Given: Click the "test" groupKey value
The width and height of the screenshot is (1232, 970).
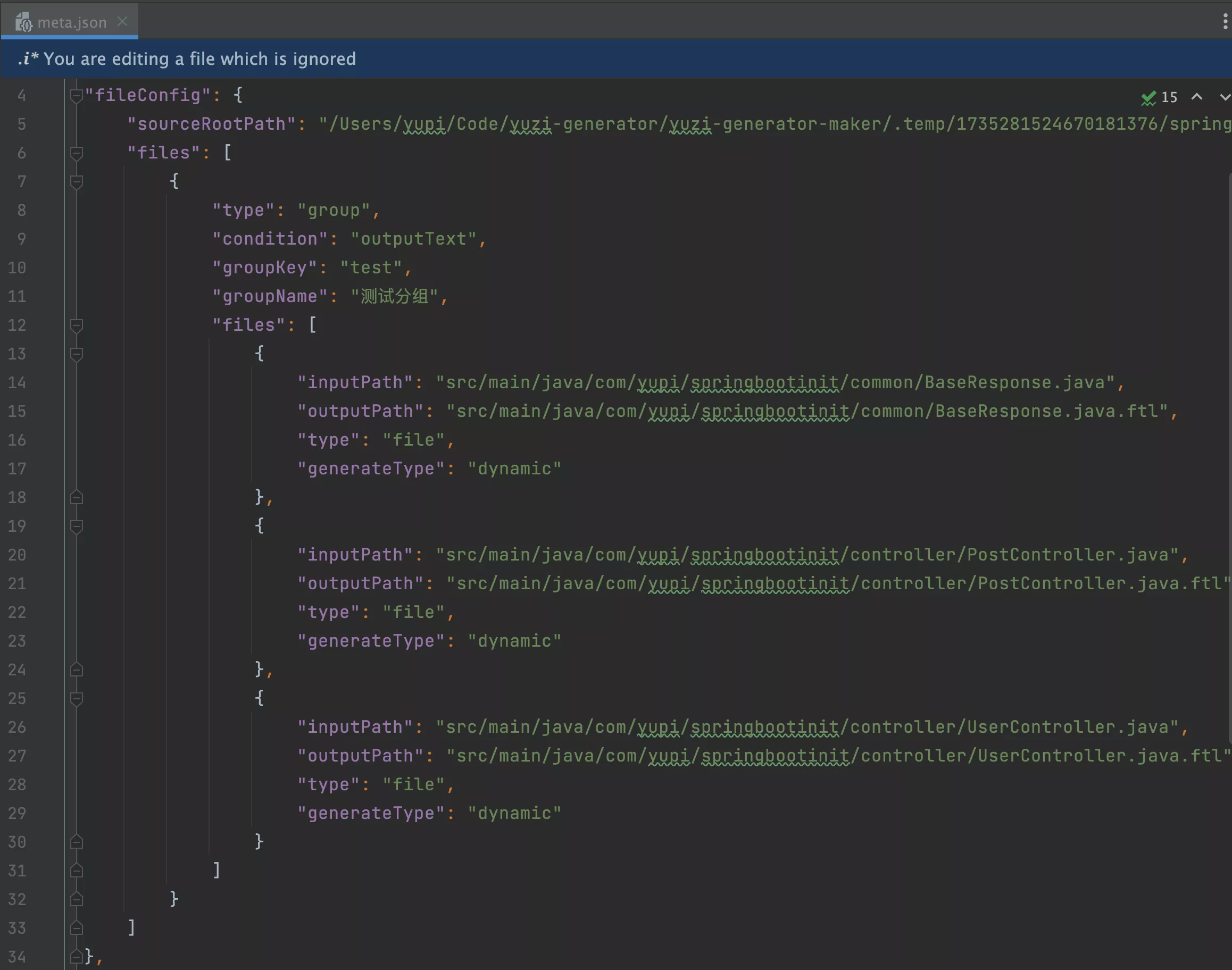Looking at the screenshot, I should 371,268.
